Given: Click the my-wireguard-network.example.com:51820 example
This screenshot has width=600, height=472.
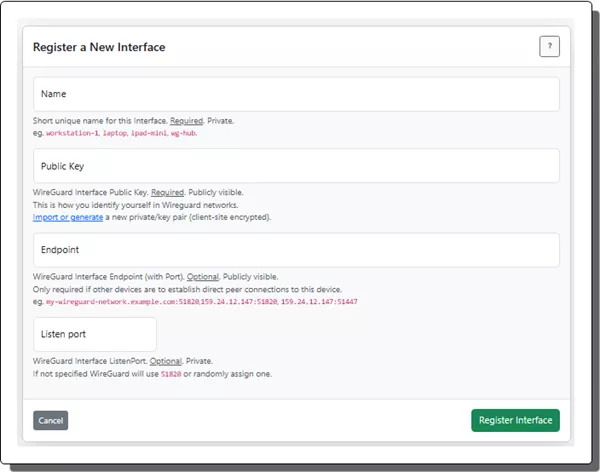Looking at the screenshot, I should pyautogui.click(x=122, y=302).
